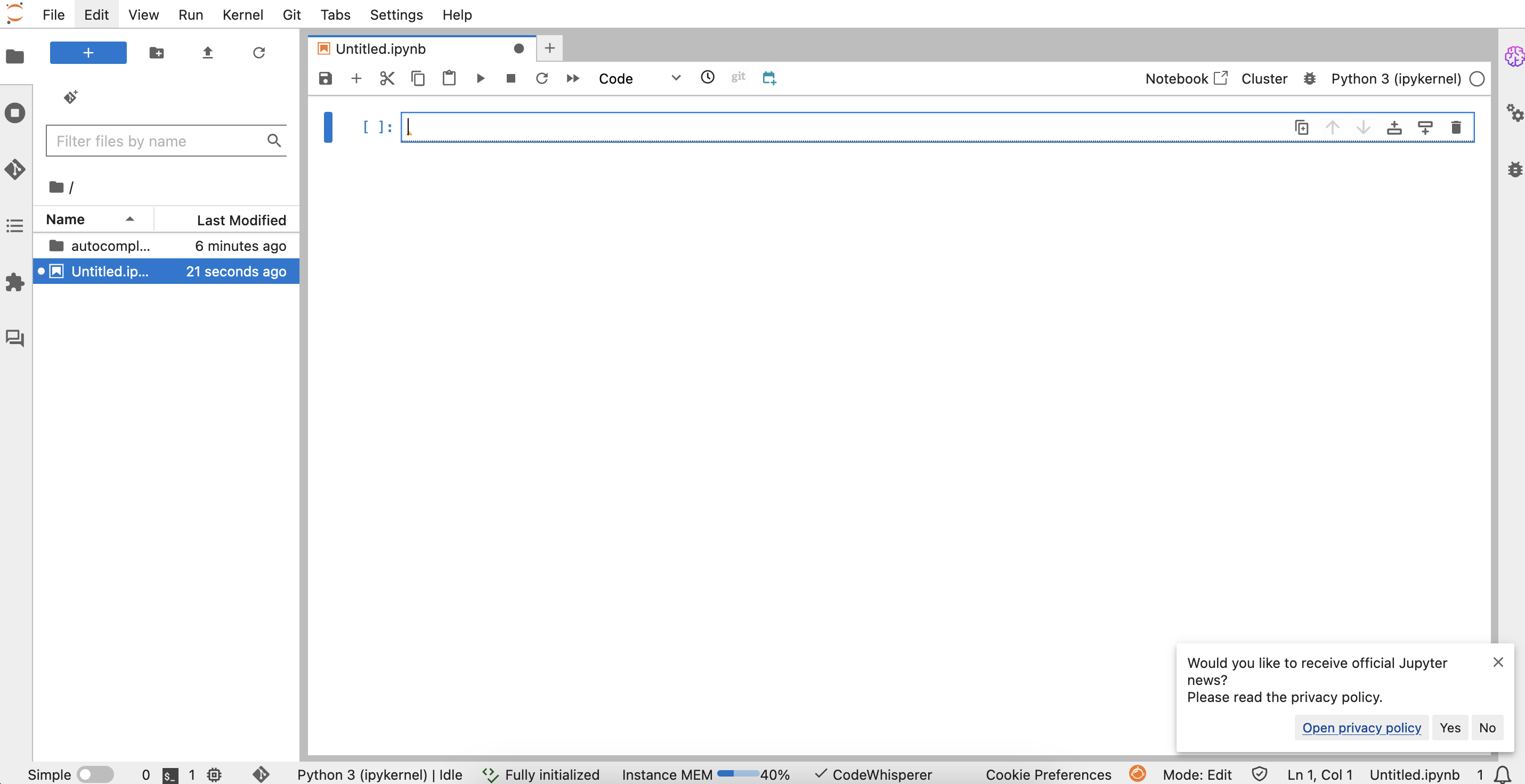Save the notebook with the disk icon
Screen dimensions: 1525x784
point(326,78)
